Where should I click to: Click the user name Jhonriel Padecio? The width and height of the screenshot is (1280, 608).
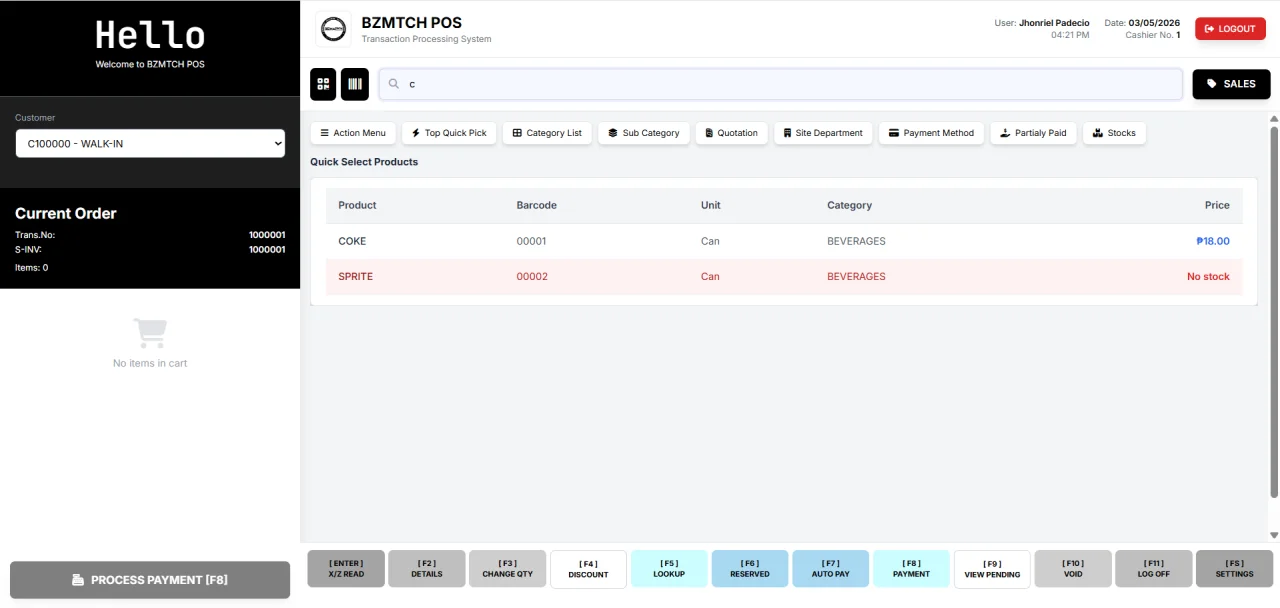tap(1054, 23)
